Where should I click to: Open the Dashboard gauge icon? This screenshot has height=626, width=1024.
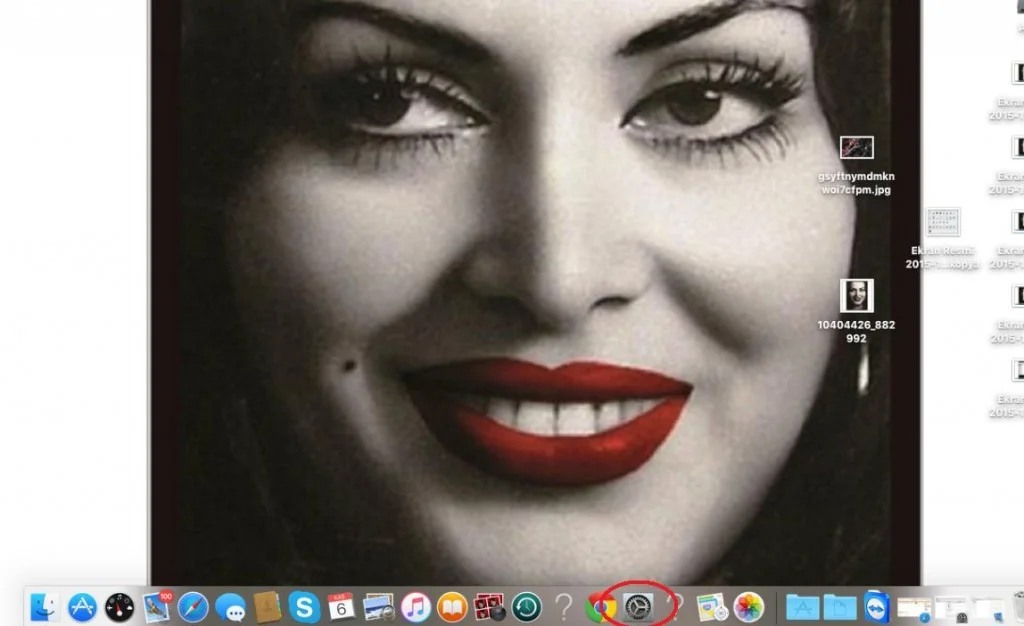119,607
